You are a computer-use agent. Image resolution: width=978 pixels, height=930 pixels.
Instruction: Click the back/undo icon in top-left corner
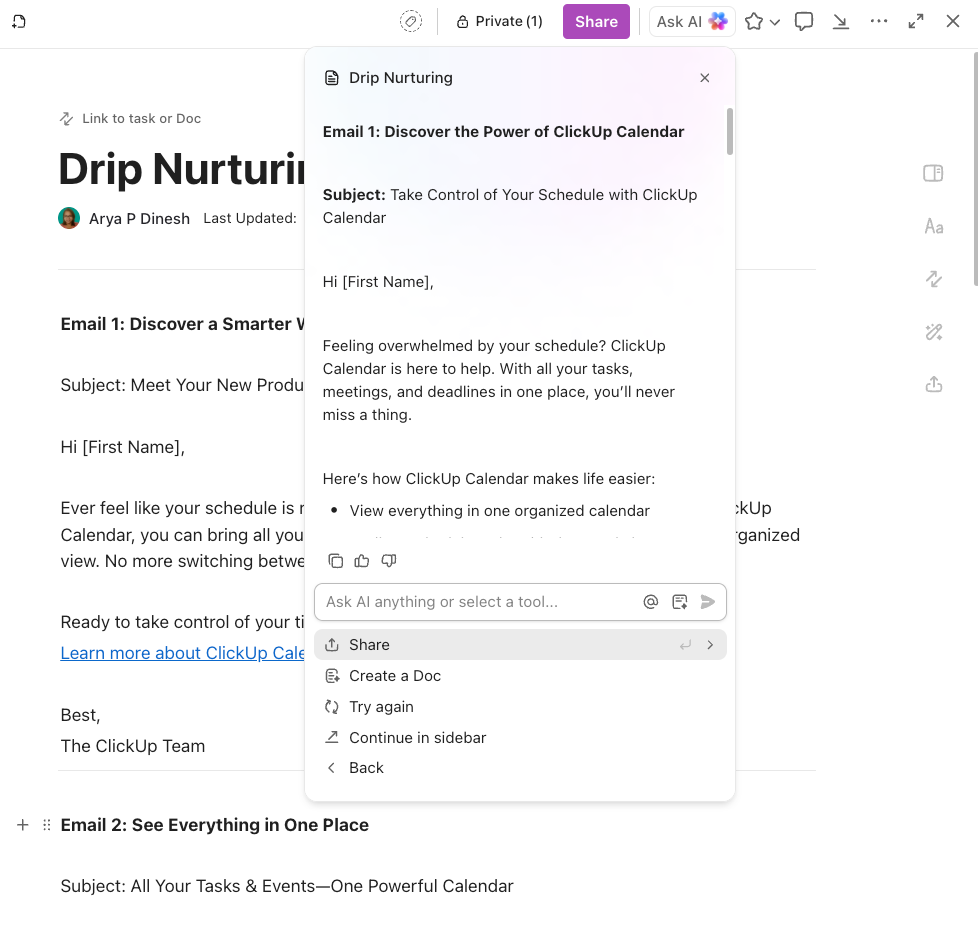[x=19, y=22]
